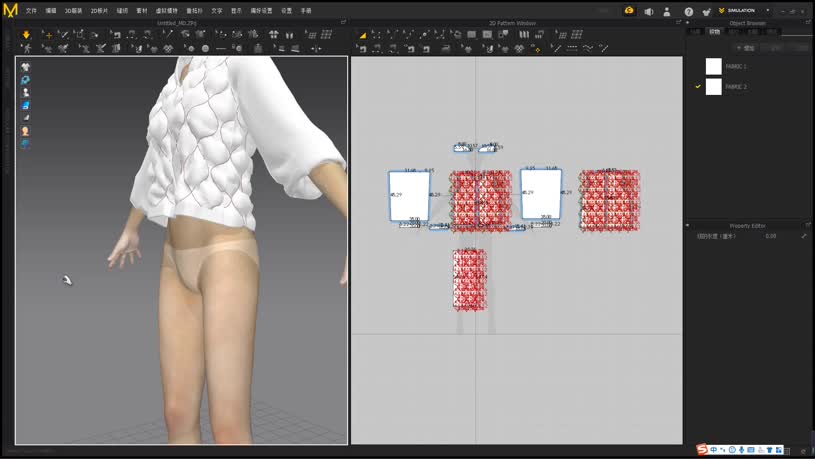Open the orange cloud service icon
Screen dimensions: 815x459
(629, 10)
